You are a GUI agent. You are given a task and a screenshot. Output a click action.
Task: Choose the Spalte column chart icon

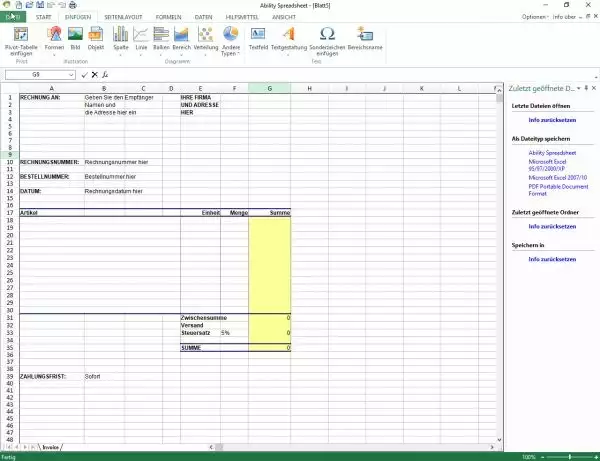click(121, 39)
